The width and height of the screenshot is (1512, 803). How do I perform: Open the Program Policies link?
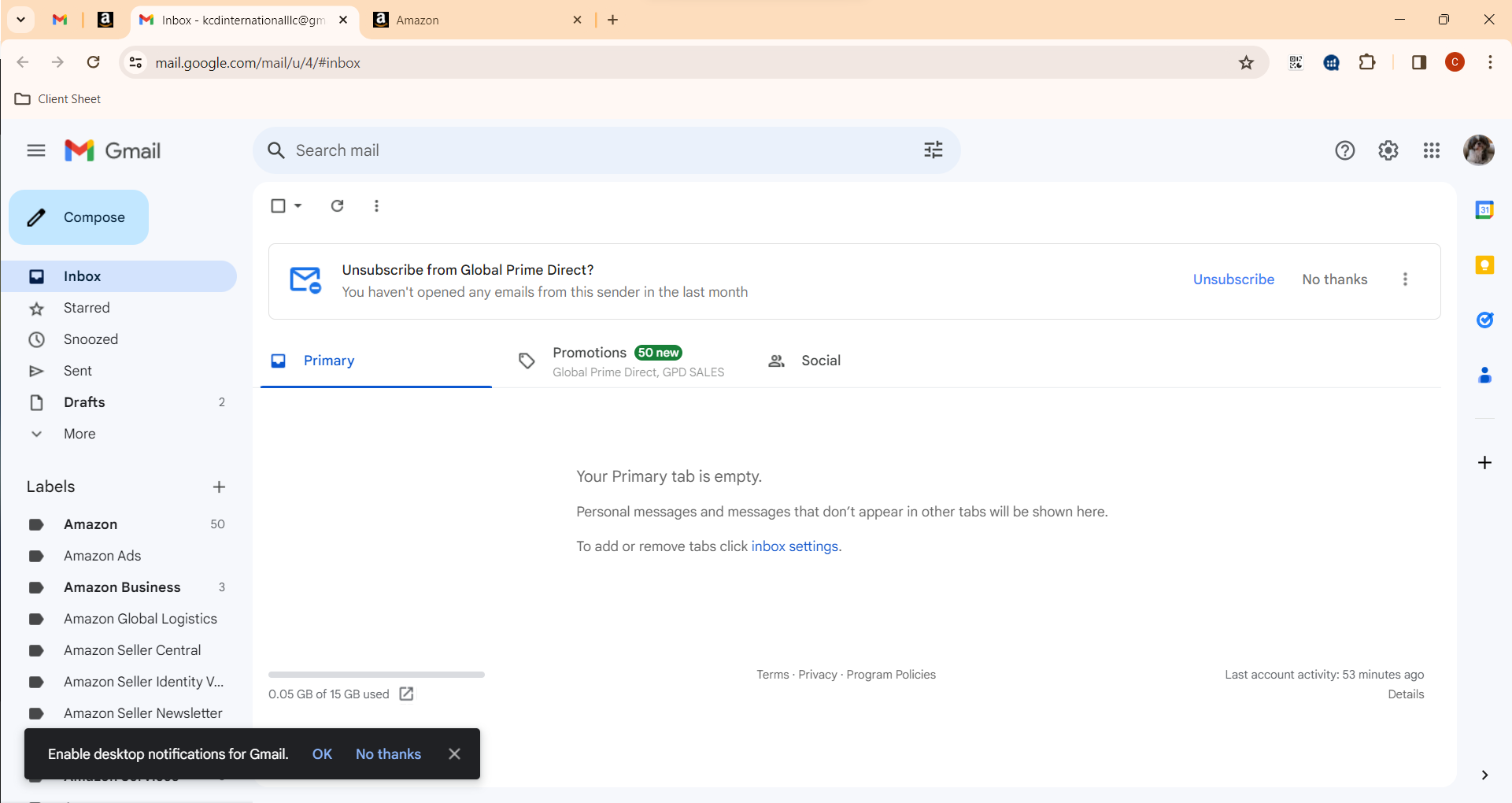coord(891,675)
